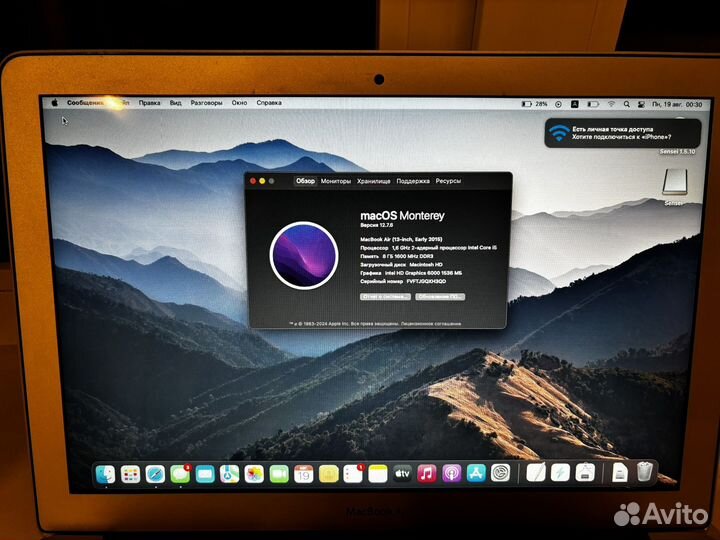The height and width of the screenshot is (540, 720).
Task: Click the 28% battery indicator
Action: coord(534,104)
